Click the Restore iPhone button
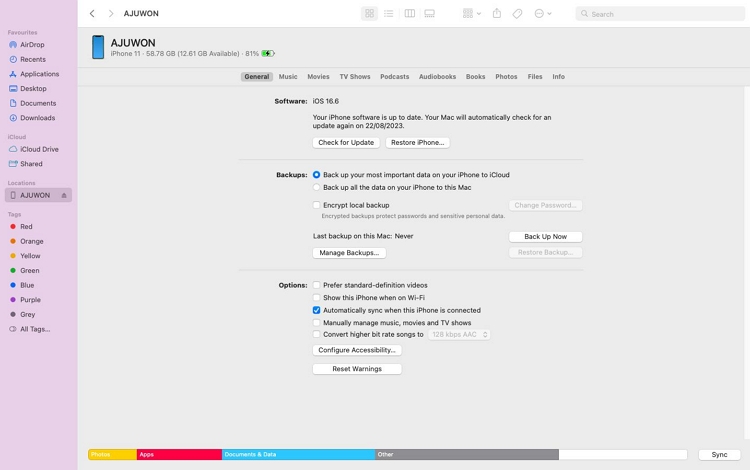The width and height of the screenshot is (750, 470). pyautogui.click(x=418, y=142)
